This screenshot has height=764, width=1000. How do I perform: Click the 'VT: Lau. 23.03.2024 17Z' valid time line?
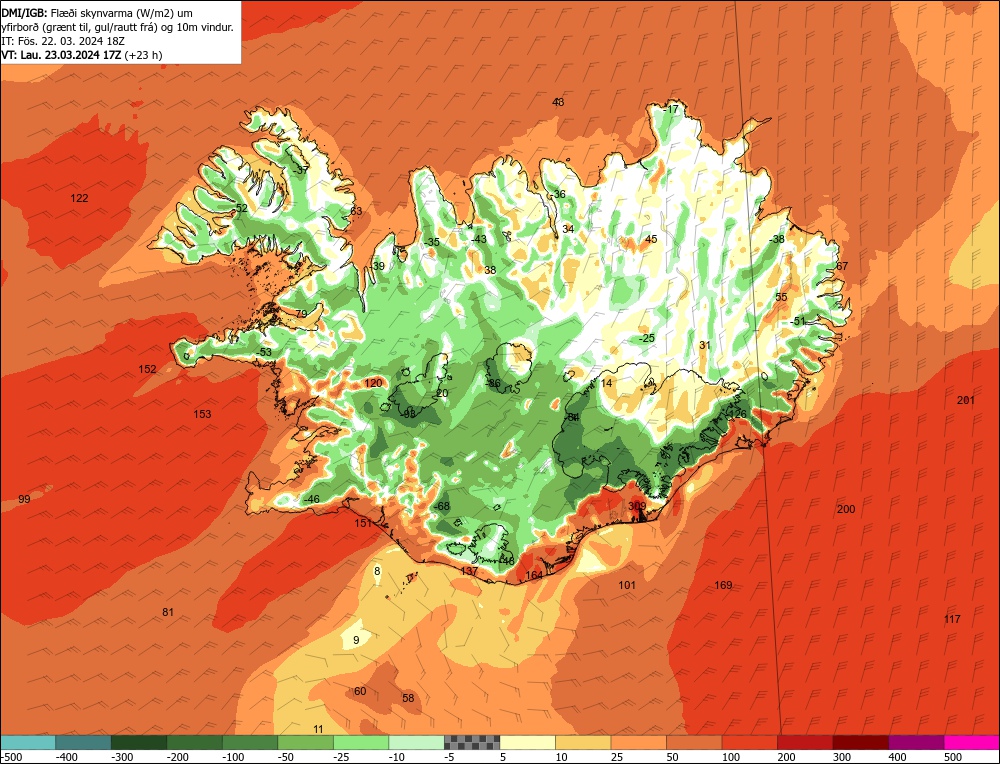click(x=61, y=55)
